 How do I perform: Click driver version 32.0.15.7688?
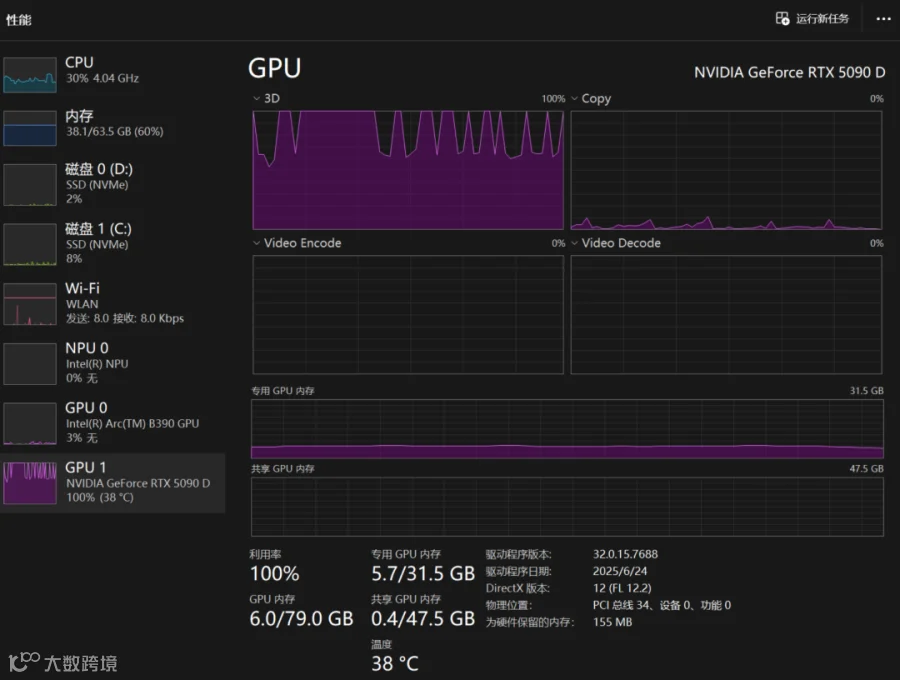tap(625, 554)
